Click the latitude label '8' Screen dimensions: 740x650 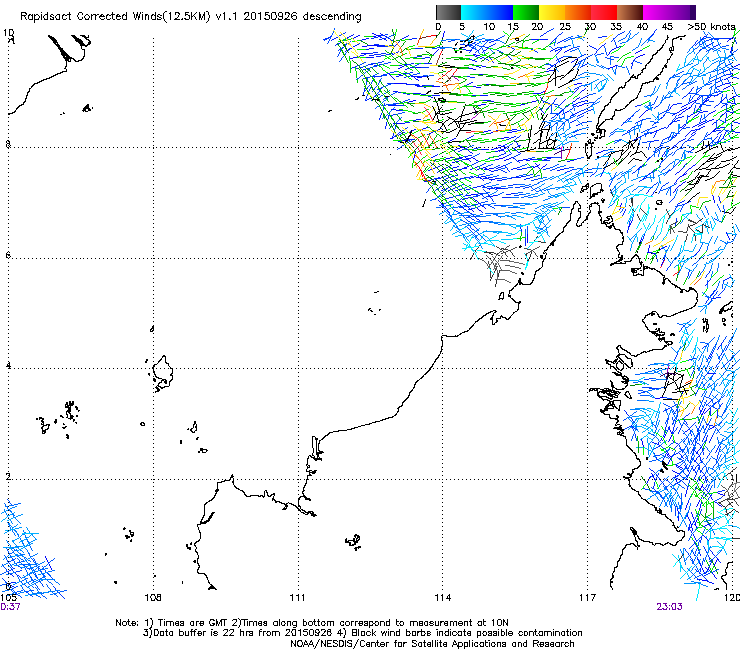[x=8, y=144]
